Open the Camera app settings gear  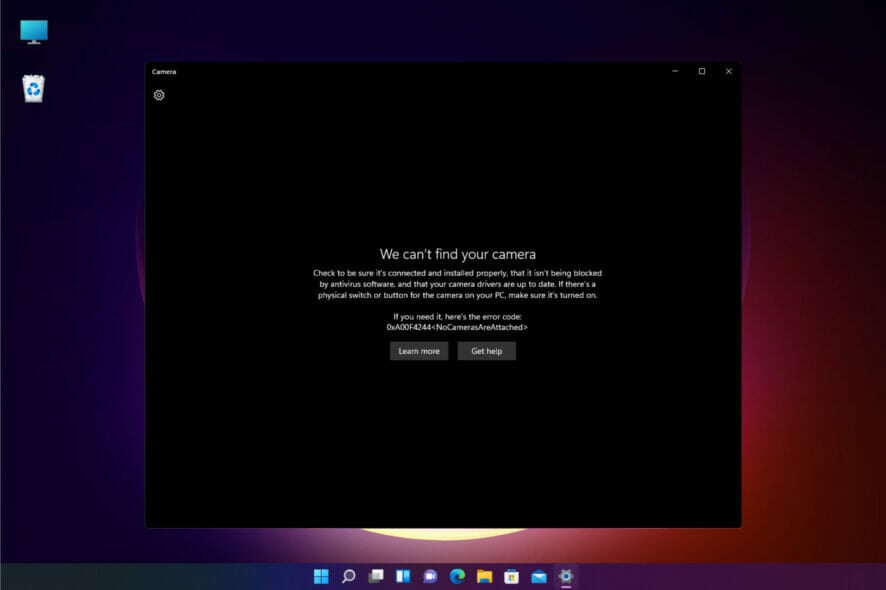coord(159,96)
